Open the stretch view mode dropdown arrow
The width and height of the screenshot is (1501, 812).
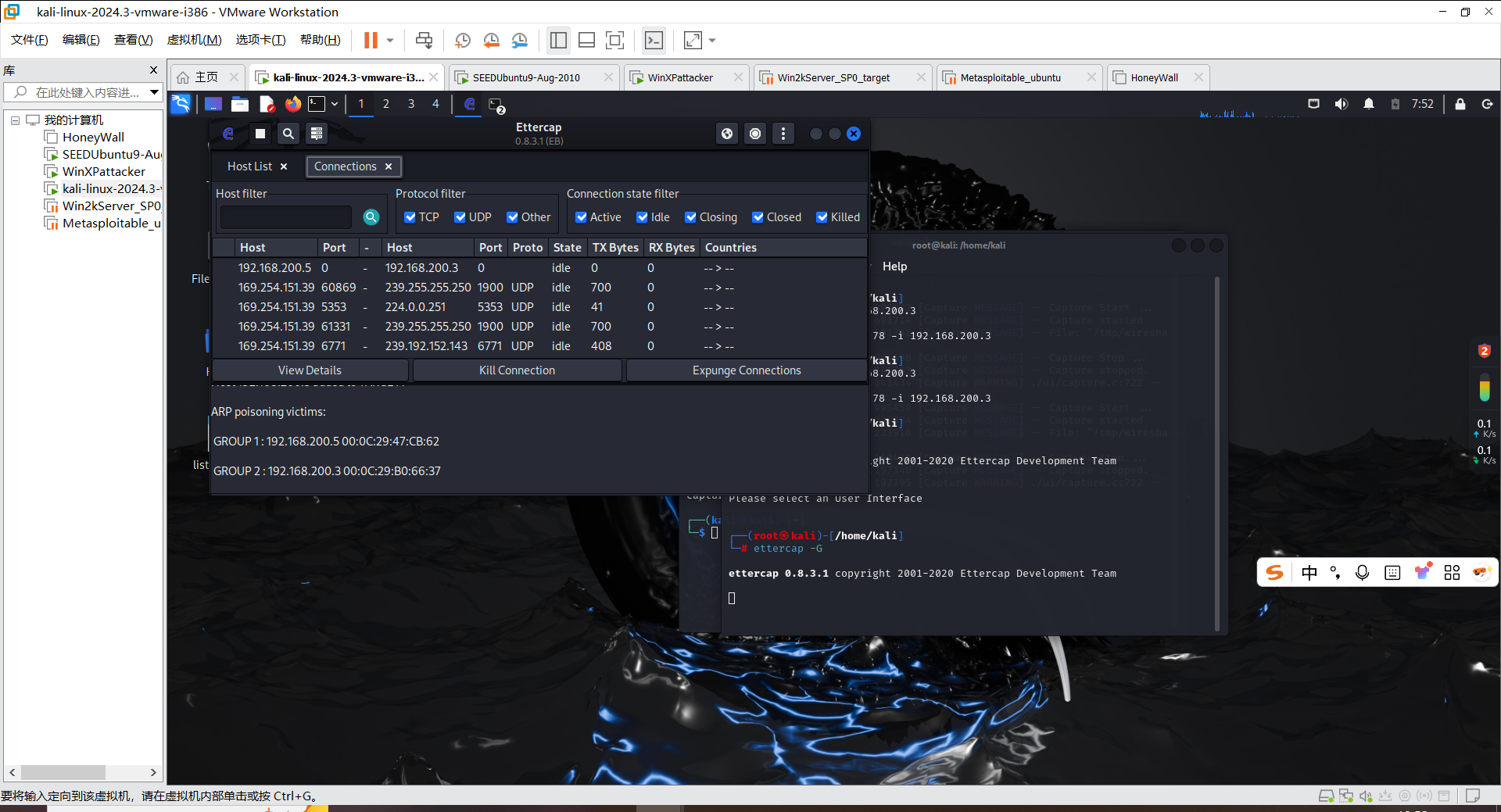pos(712,41)
